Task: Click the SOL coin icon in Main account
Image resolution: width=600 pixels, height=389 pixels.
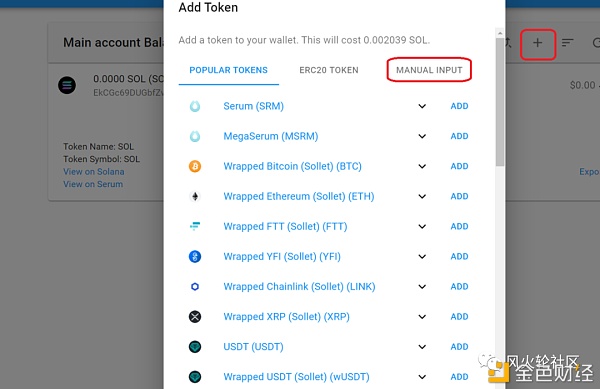Action: pyautogui.click(x=67, y=85)
